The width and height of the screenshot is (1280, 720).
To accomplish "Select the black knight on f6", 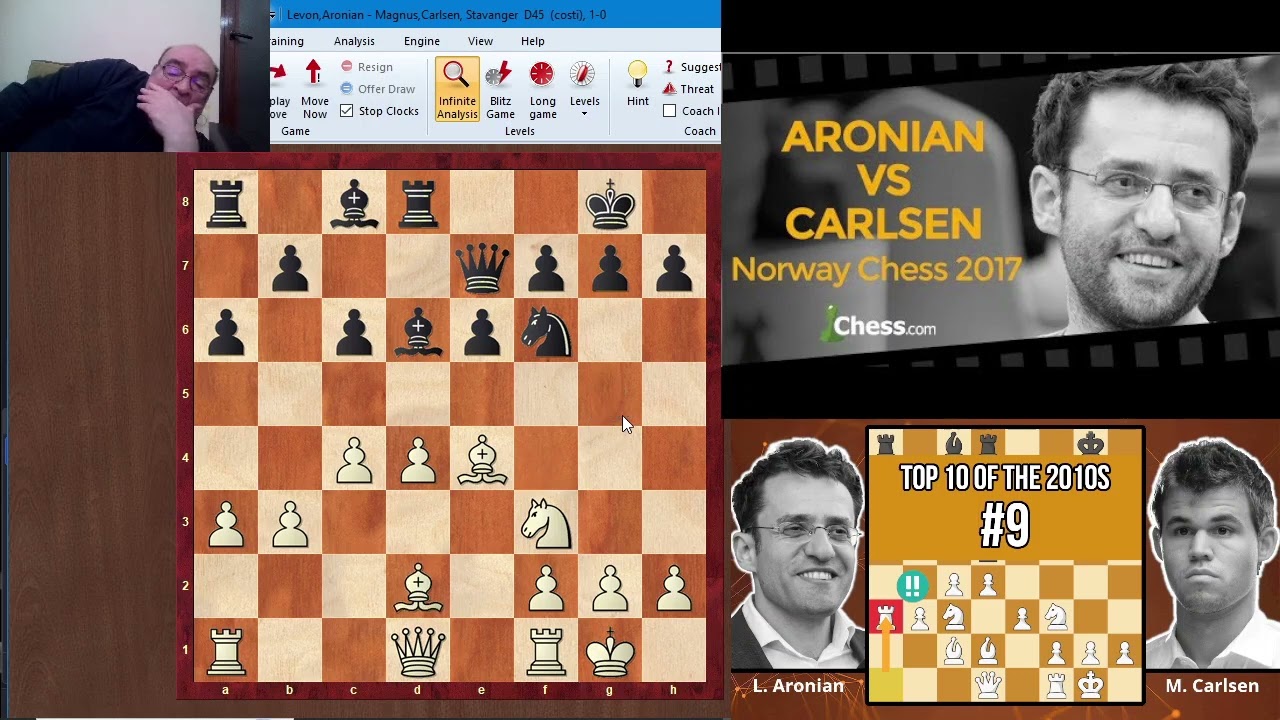I will [x=546, y=330].
